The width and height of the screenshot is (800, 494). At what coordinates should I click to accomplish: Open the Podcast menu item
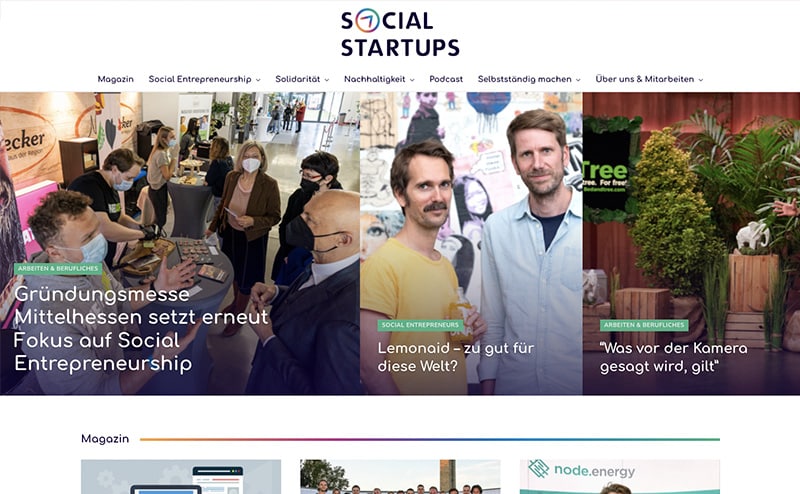click(446, 79)
